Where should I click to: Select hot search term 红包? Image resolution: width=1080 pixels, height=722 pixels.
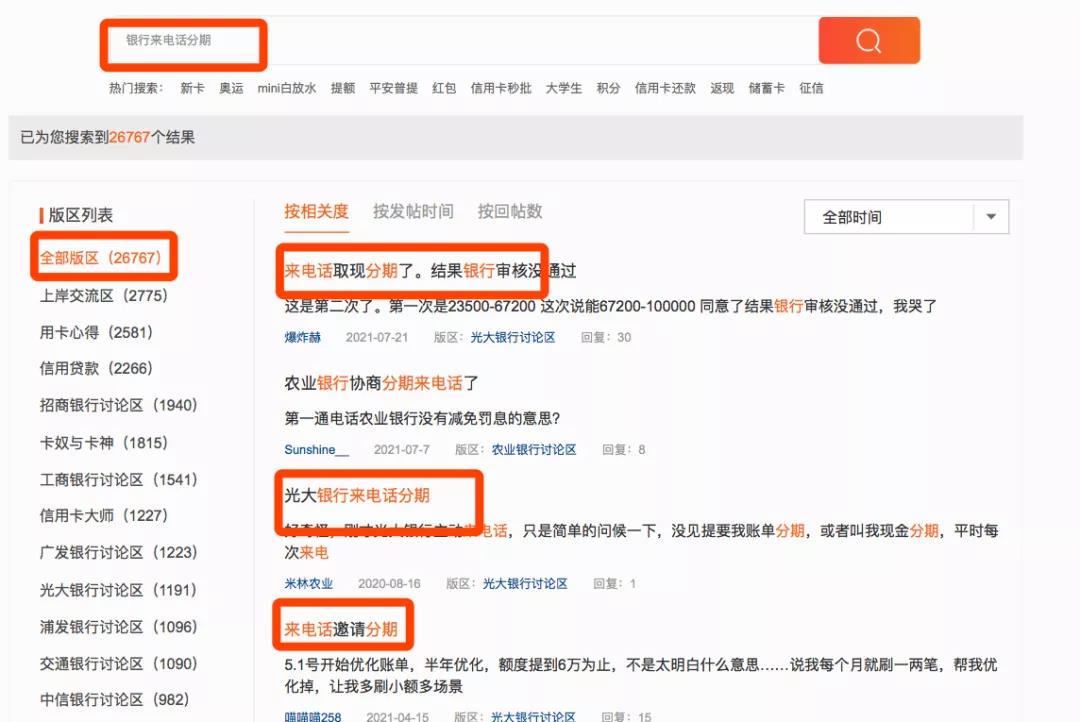click(444, 88)
